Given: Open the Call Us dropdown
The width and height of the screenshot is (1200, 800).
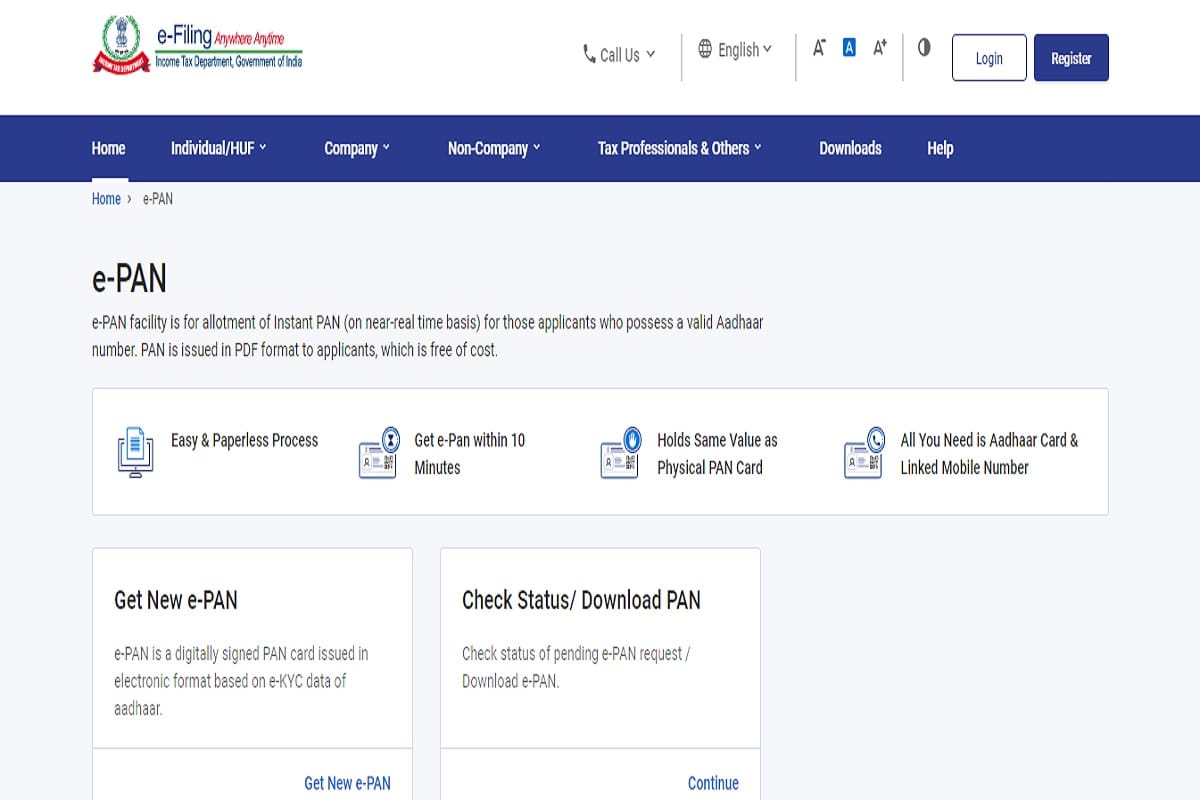Looking at the screenshot, I should (619, 55).
